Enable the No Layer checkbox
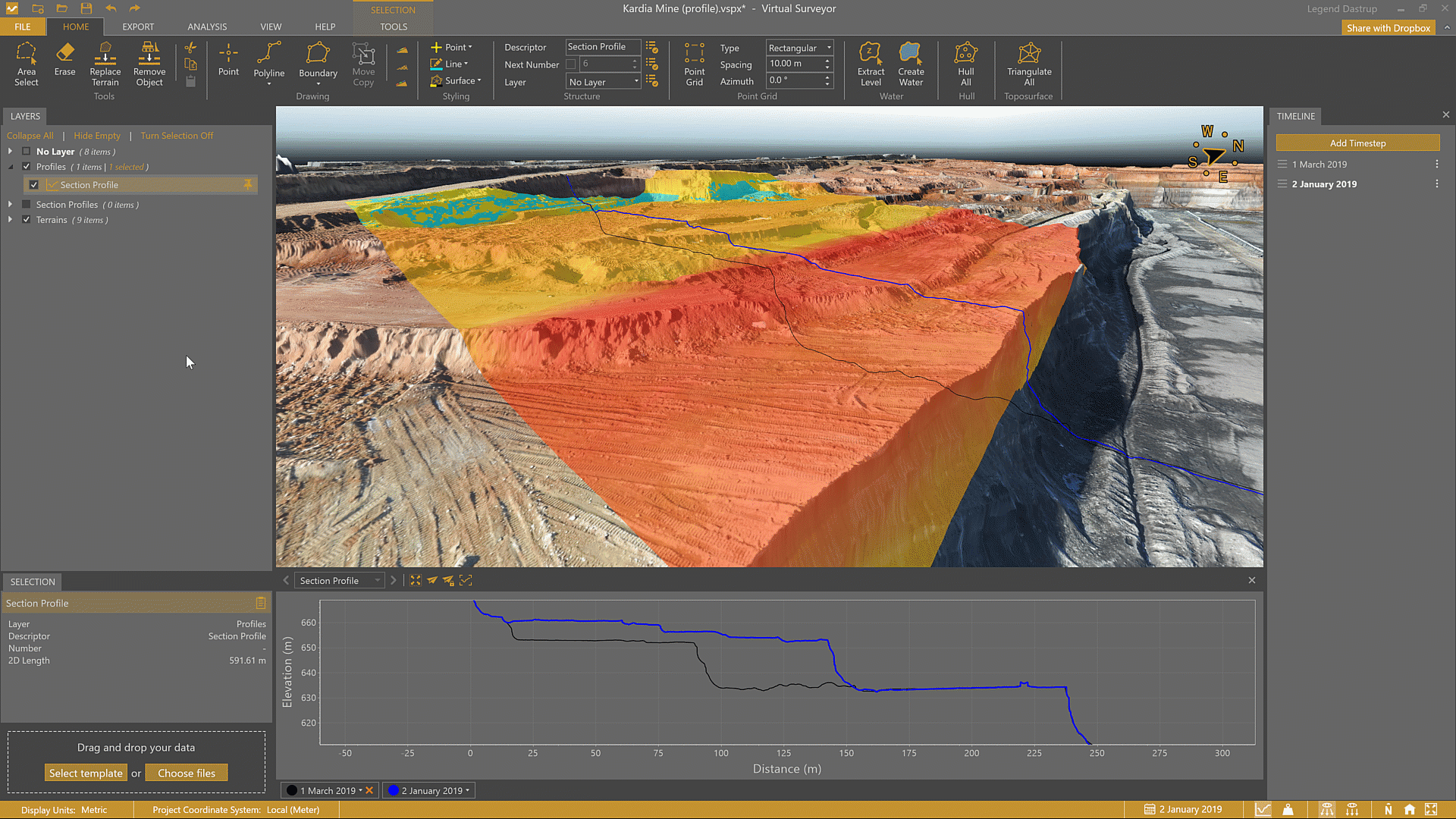The width and height of the screenshot is (1456, 819). (x=27, y=152)
